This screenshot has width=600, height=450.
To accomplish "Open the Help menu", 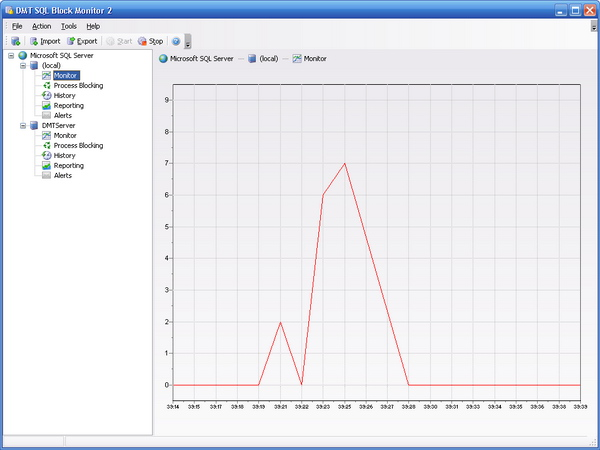I will click(93, 26).
